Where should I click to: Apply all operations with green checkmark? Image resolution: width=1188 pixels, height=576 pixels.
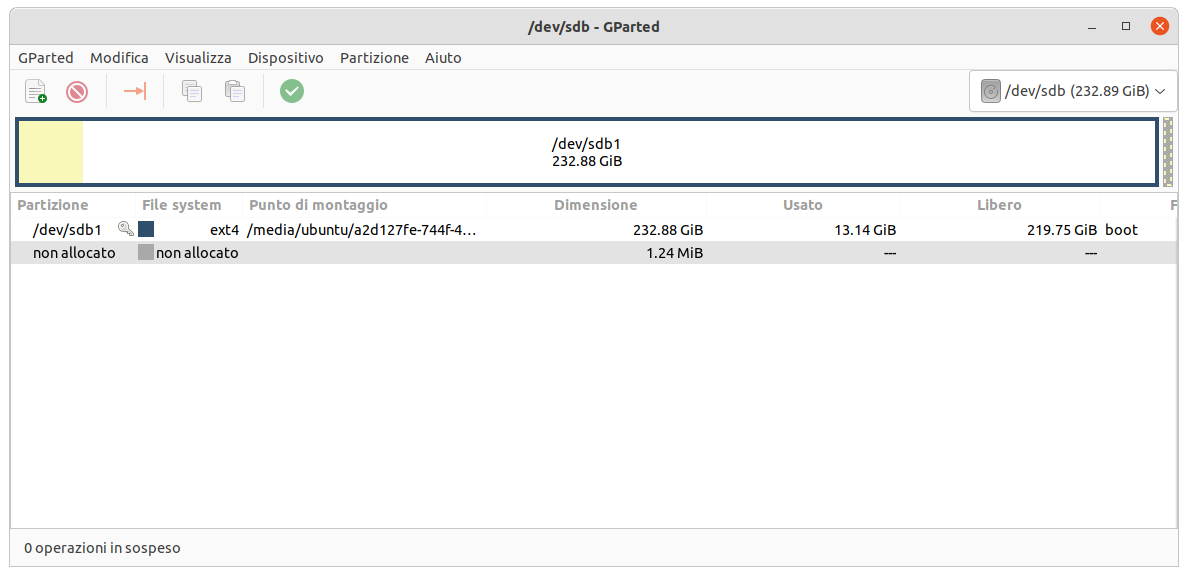(292, 91)
